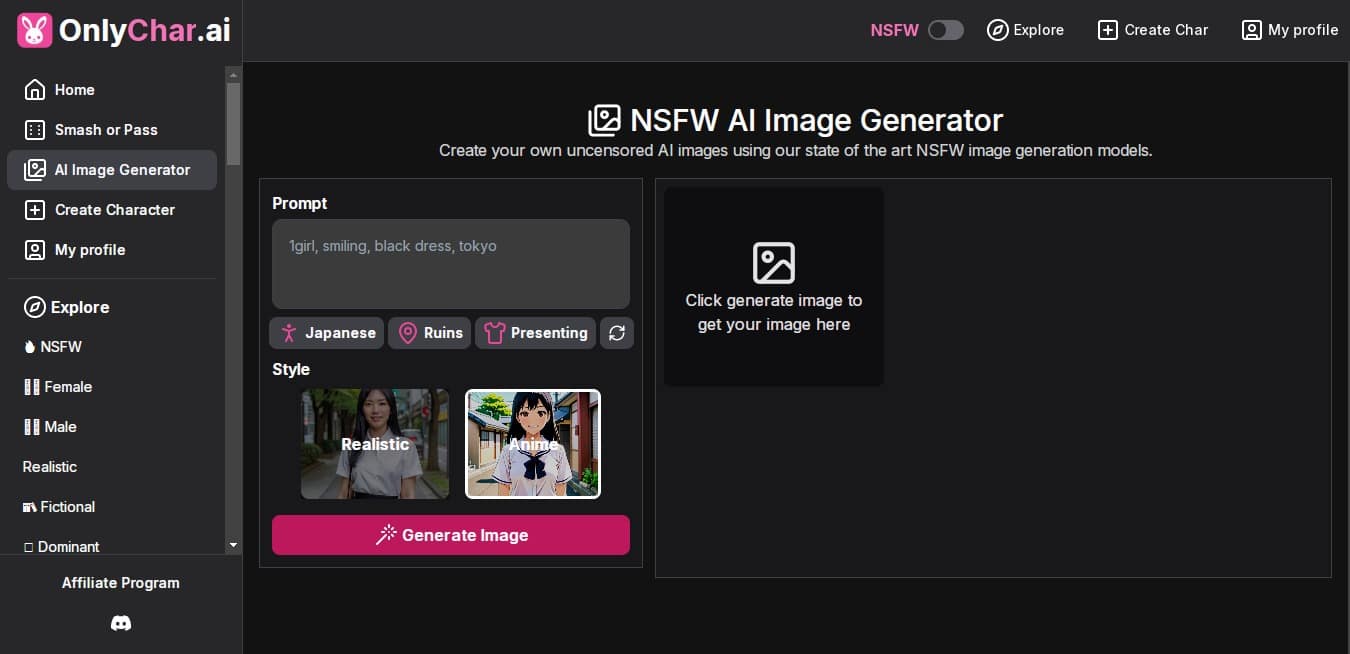
Task: Open the Affiliate Program link
Action: tap(121, 583)
